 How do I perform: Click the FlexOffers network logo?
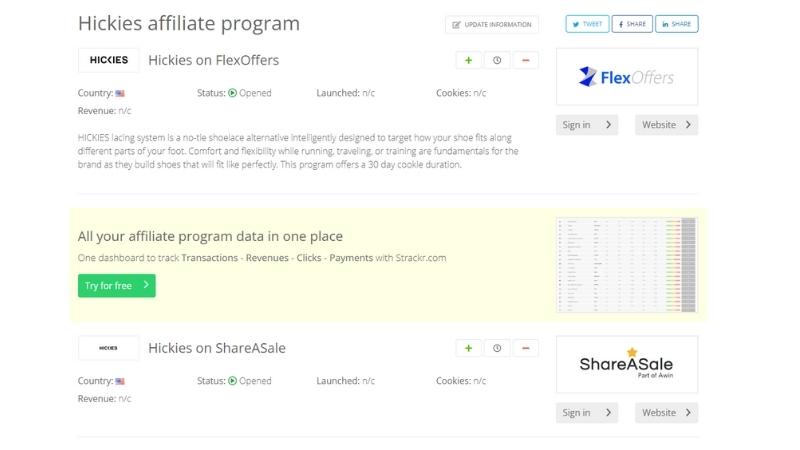click(x=627, y=77)
